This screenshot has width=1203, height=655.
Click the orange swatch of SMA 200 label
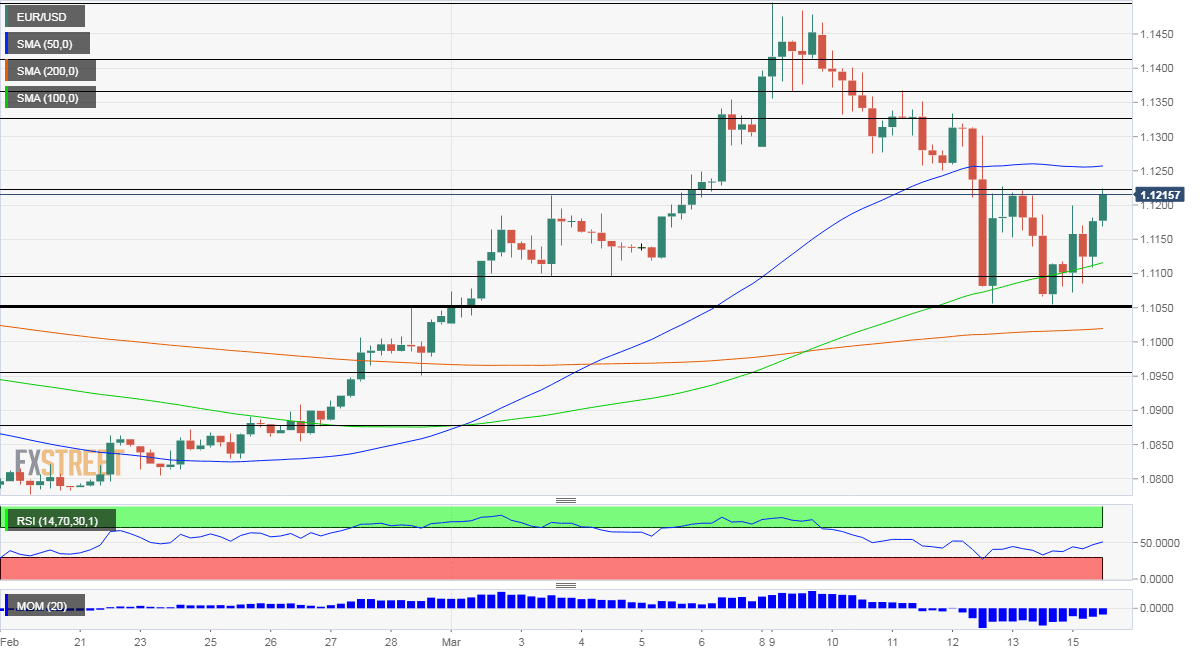click(7, 70)
